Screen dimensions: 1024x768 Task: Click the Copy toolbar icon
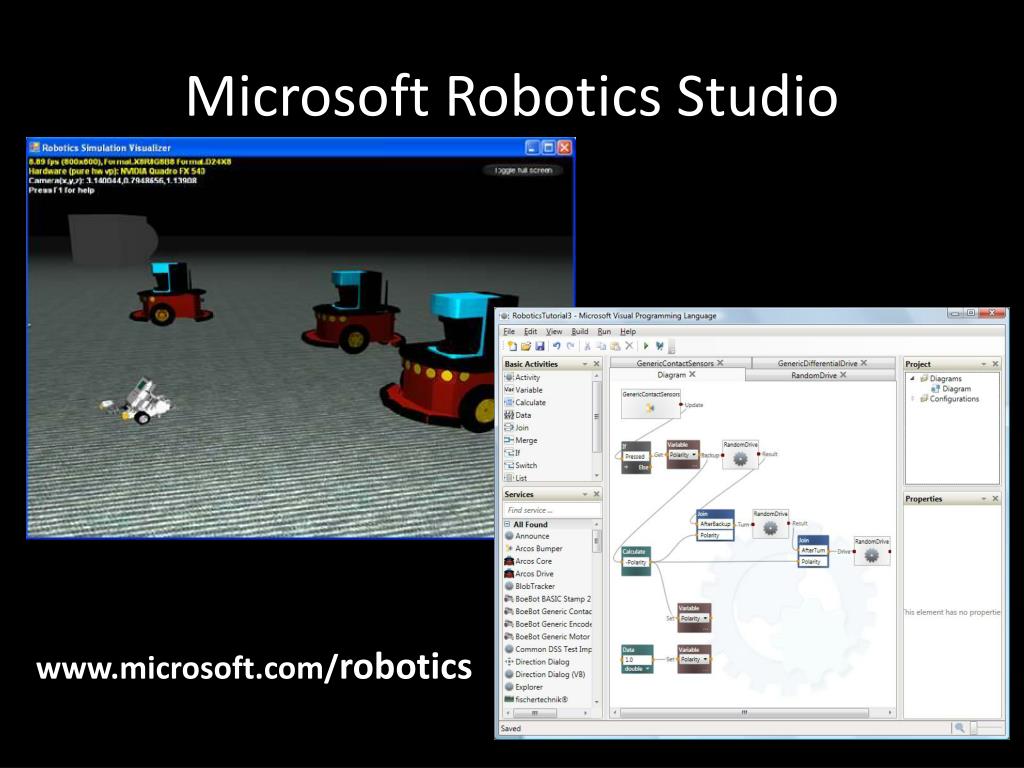tap(601, 346)
